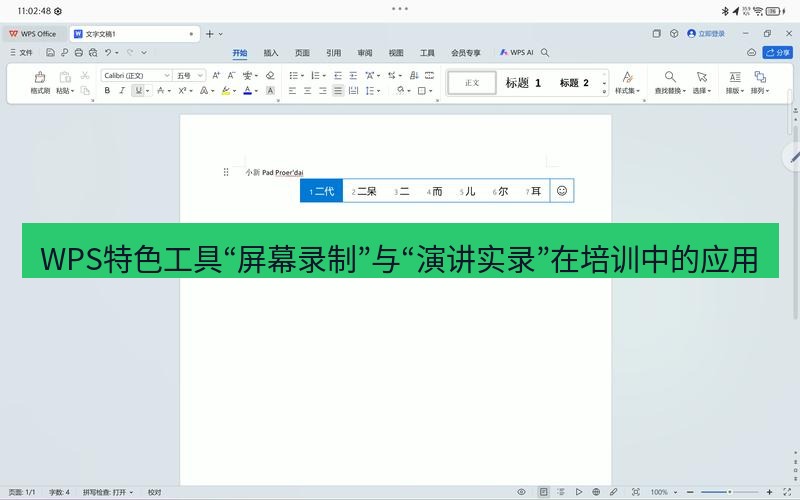The height and width of the screenshot is (500, 800).
Task: Click the 校对 proofreading status entry
Action: tap(155, 492)
